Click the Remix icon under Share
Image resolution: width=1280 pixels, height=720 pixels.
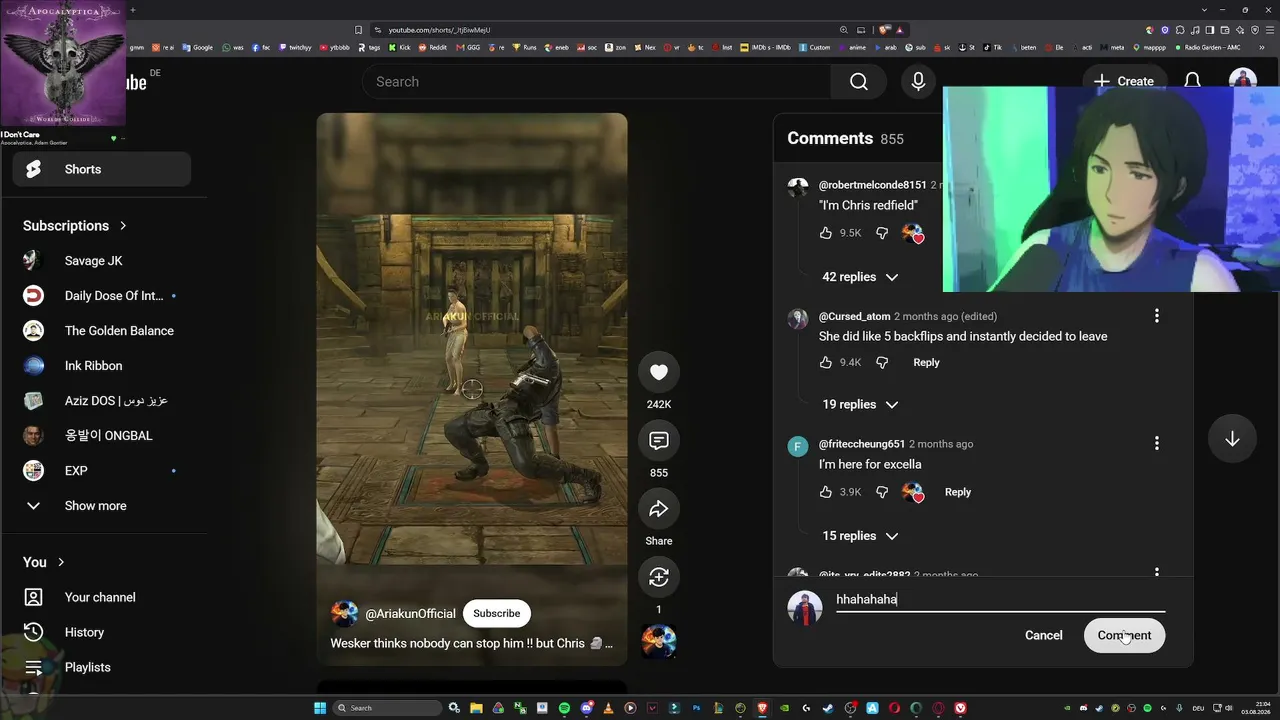coord(658,577)
